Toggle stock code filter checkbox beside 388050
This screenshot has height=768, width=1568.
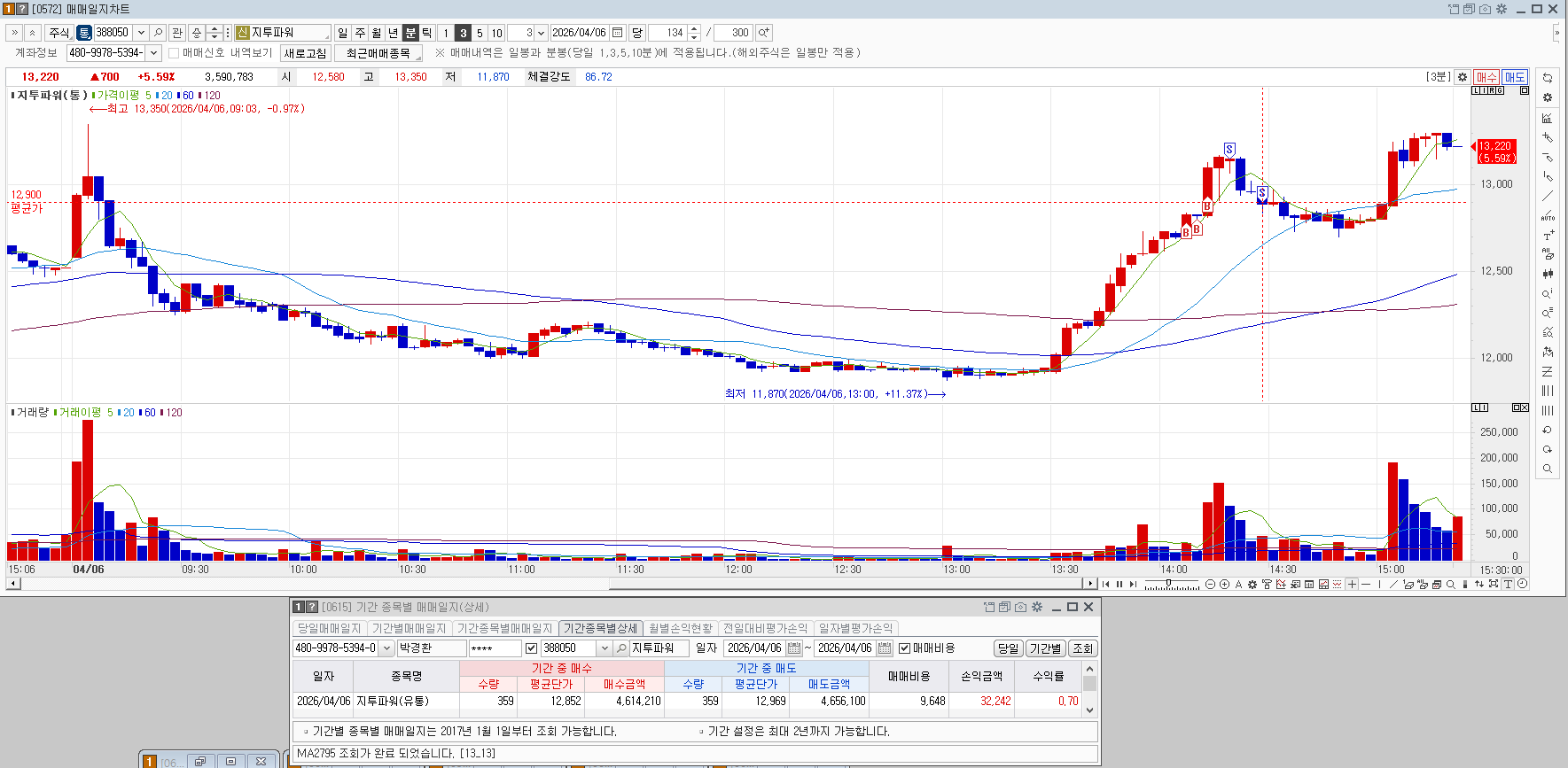pyautogui.click(x=531, y=648)
